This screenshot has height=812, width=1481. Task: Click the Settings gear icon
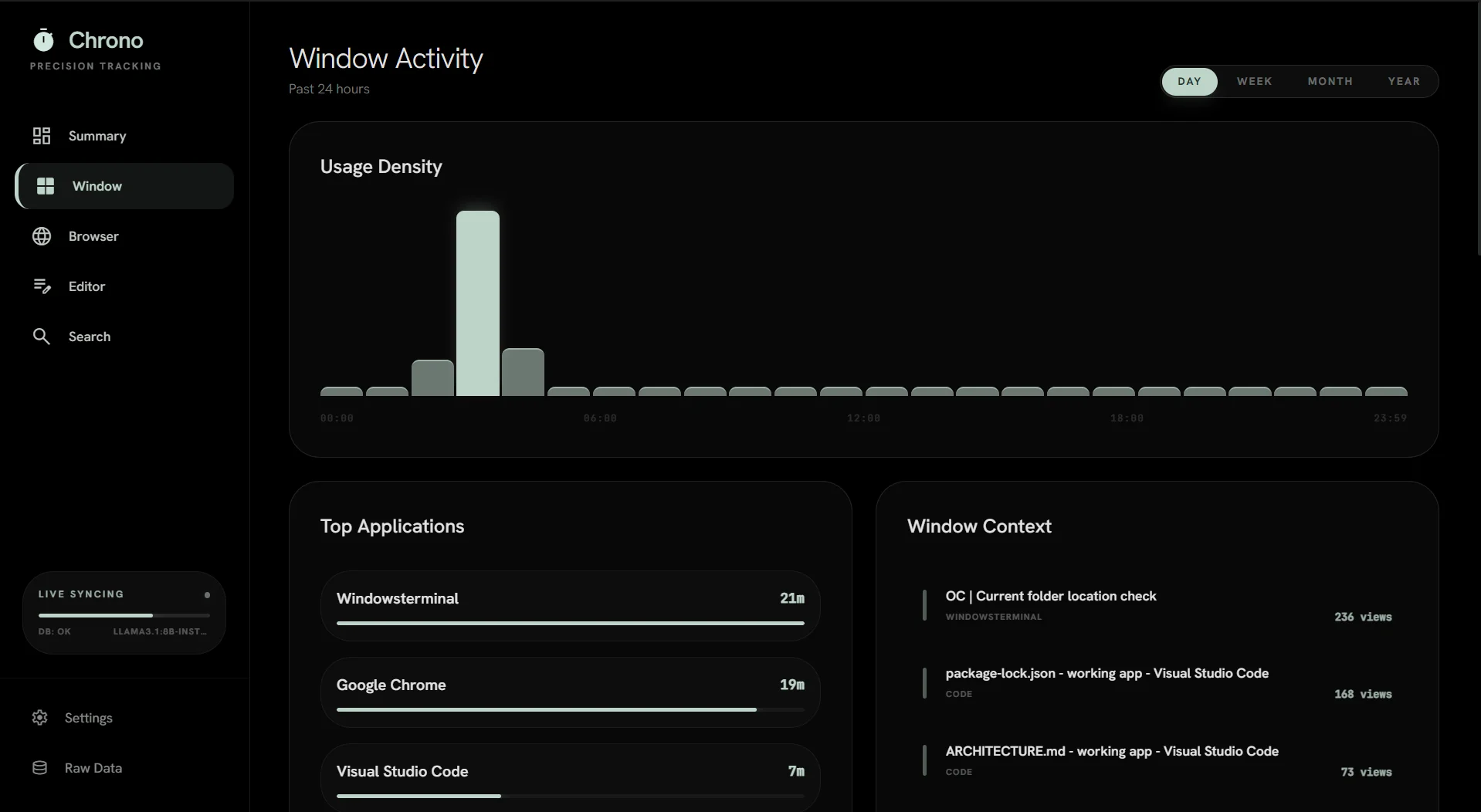click(40, 718)
